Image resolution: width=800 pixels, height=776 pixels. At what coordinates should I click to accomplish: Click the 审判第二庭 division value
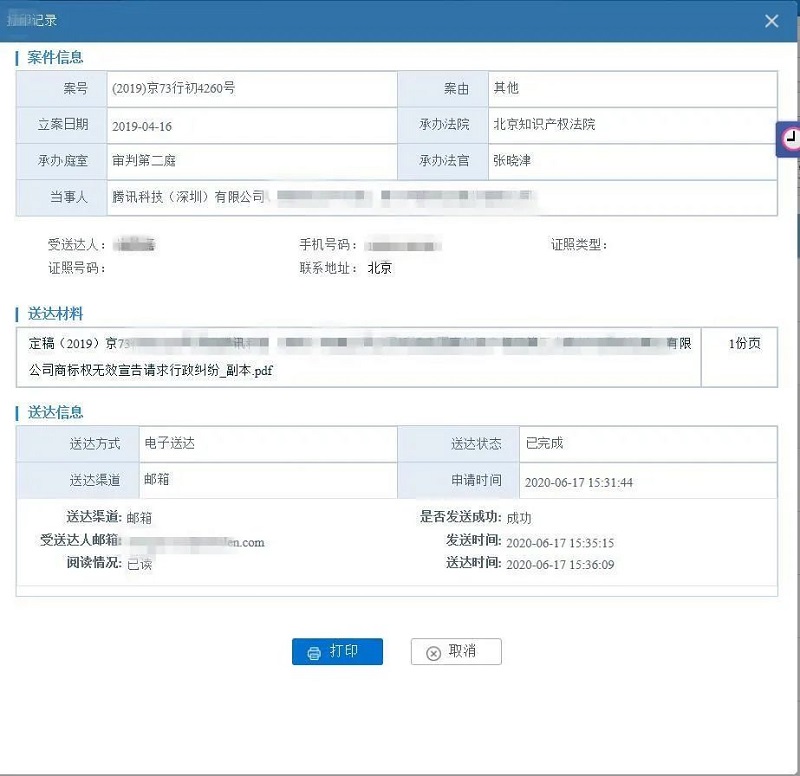[x=144, y=160]
